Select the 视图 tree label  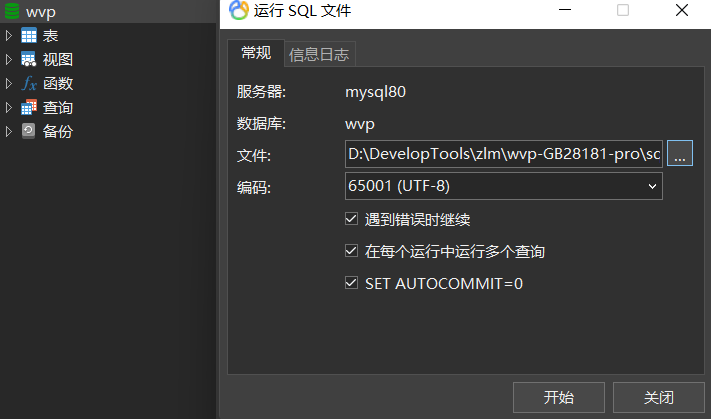click(58, 59)
